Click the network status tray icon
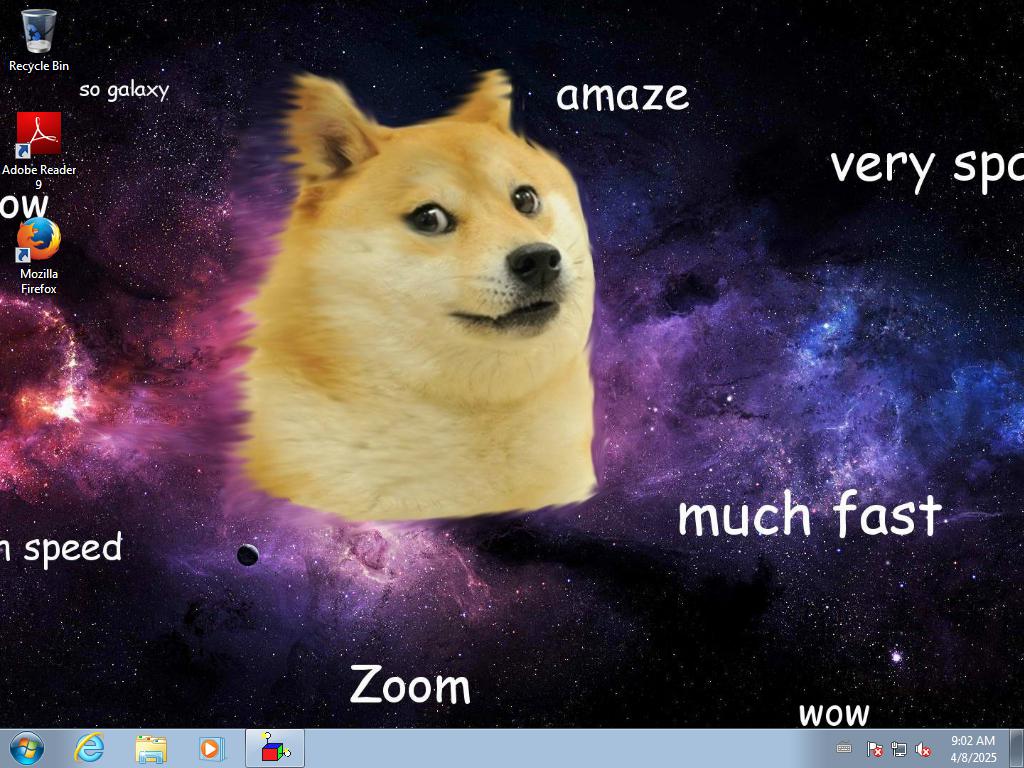Screen dimensions: 1024x768 [899, 749]
